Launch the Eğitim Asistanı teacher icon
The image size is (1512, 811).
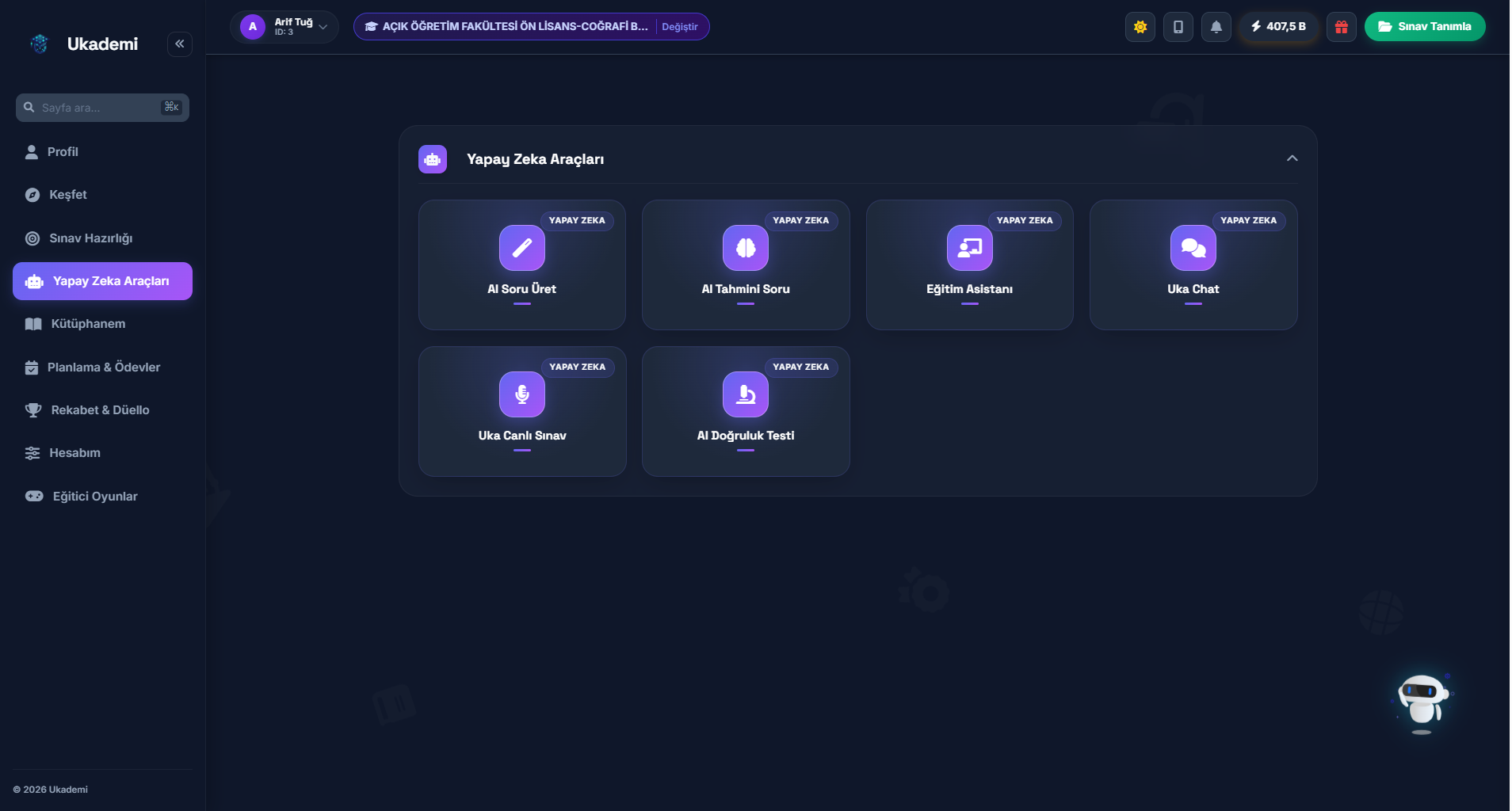click(x=970, y=248)
